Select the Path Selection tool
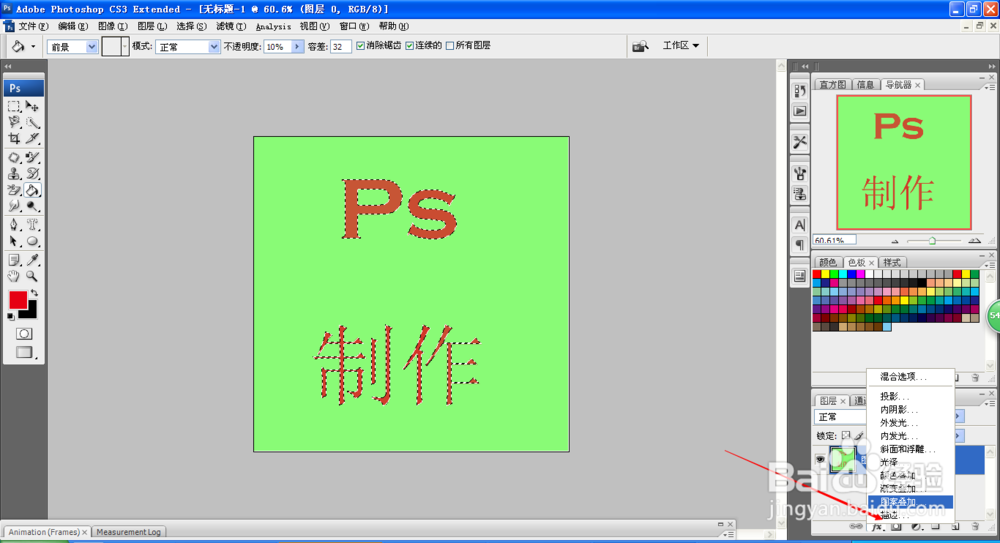1000x543 pixels. click(x=14, y=241)
